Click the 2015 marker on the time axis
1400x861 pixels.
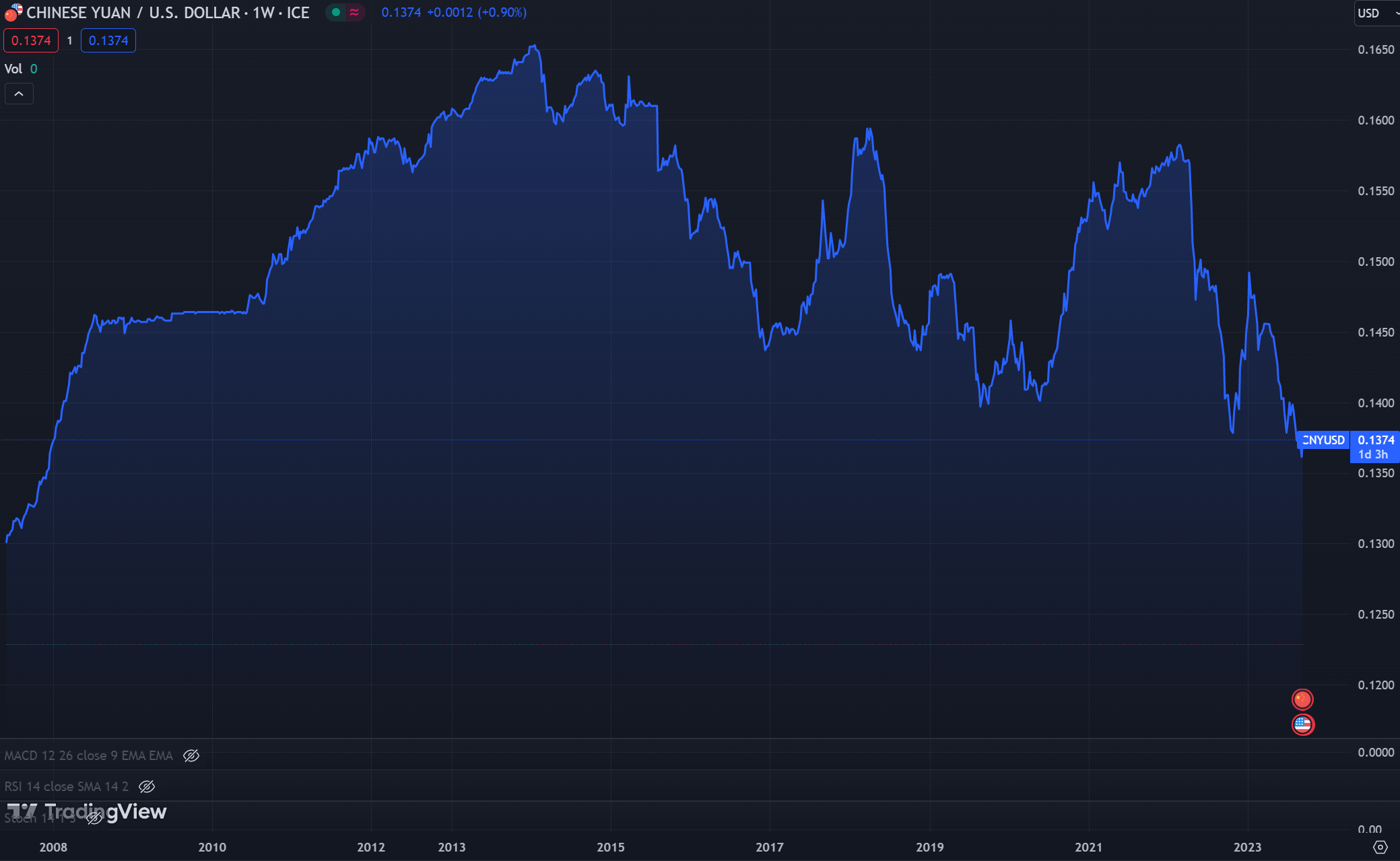click(610, 847)
